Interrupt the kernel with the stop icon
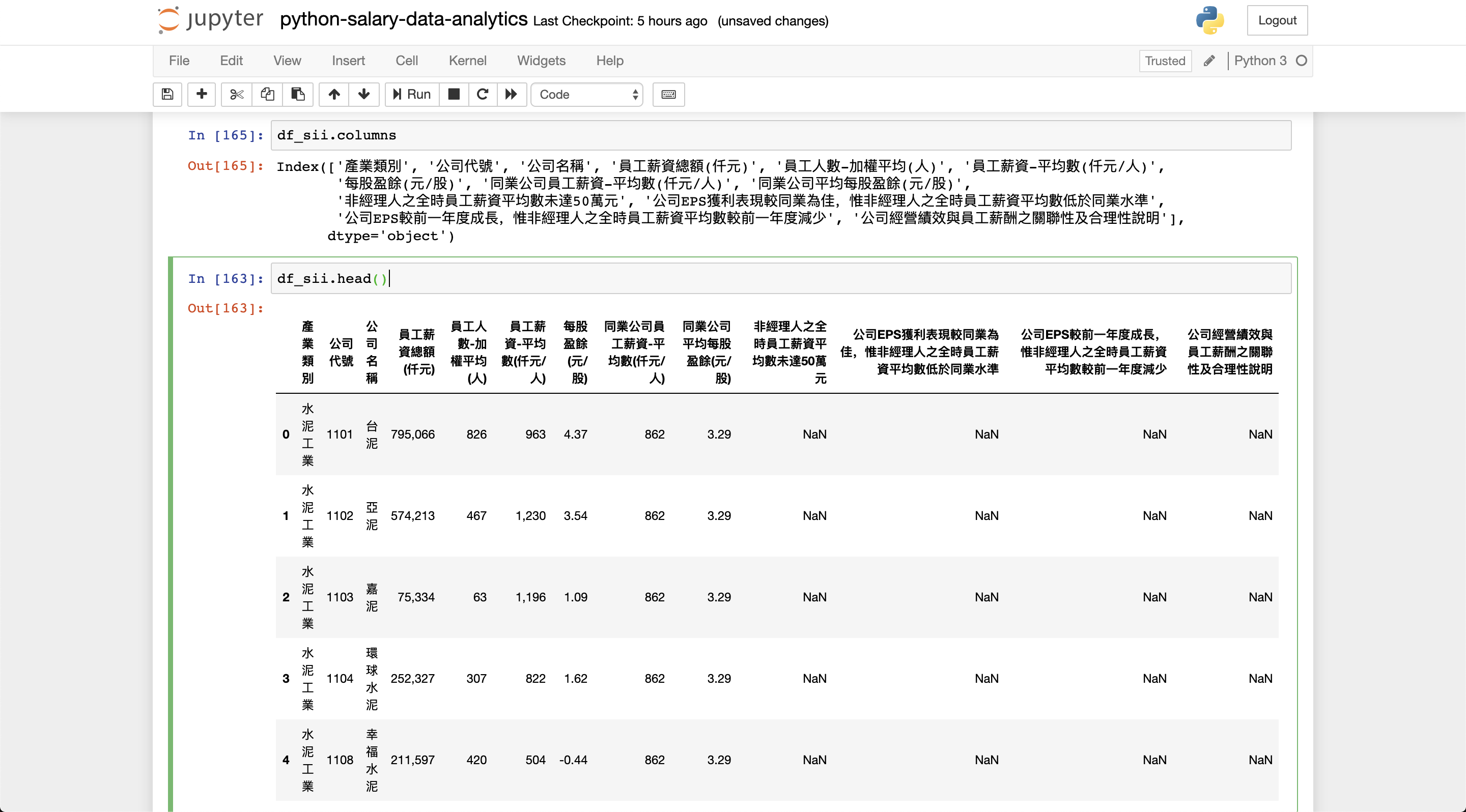 (454, 95)
